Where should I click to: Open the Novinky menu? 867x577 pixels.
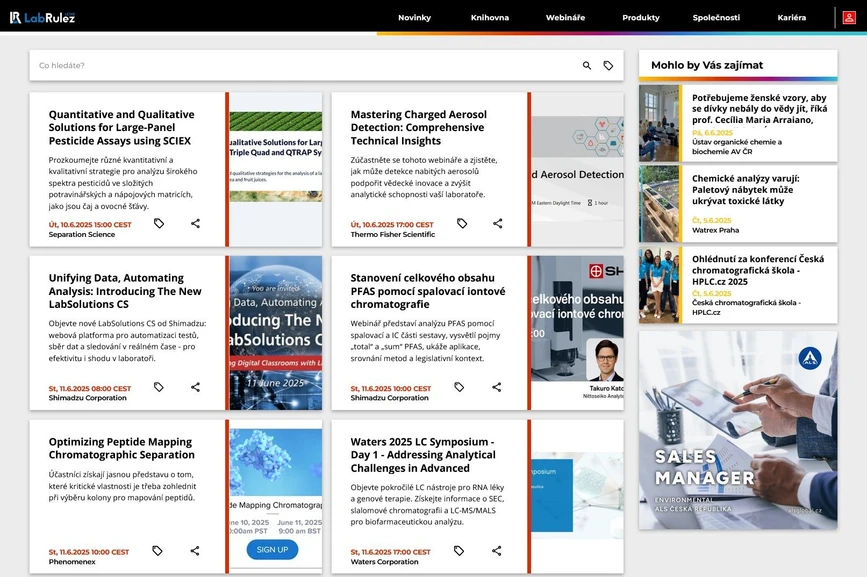click(414, 18)
